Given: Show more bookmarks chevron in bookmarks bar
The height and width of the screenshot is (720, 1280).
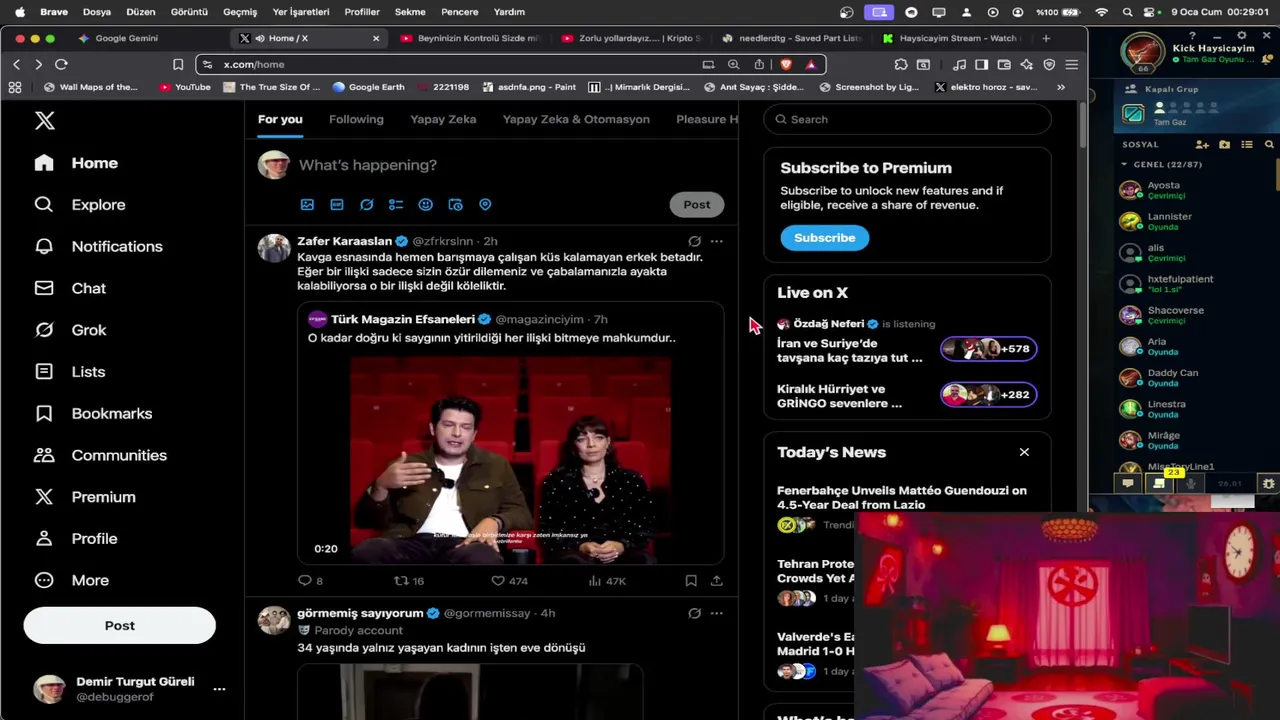Looking at the screenshot, I should 1061,87.
